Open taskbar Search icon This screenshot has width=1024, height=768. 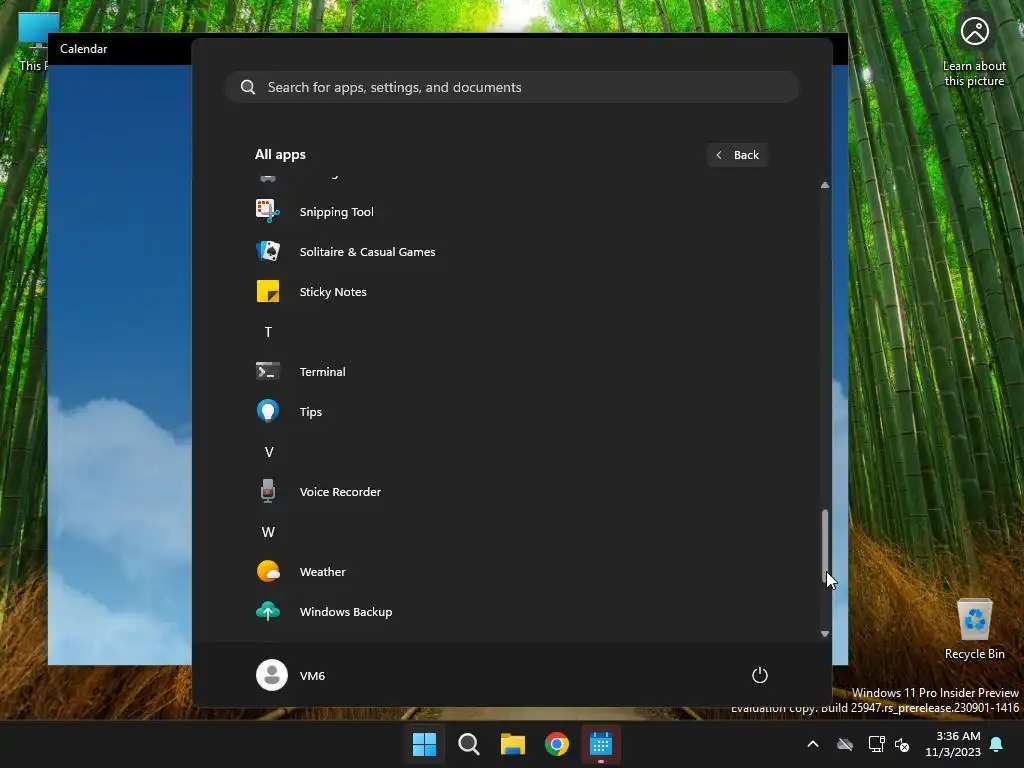(469, 744)
